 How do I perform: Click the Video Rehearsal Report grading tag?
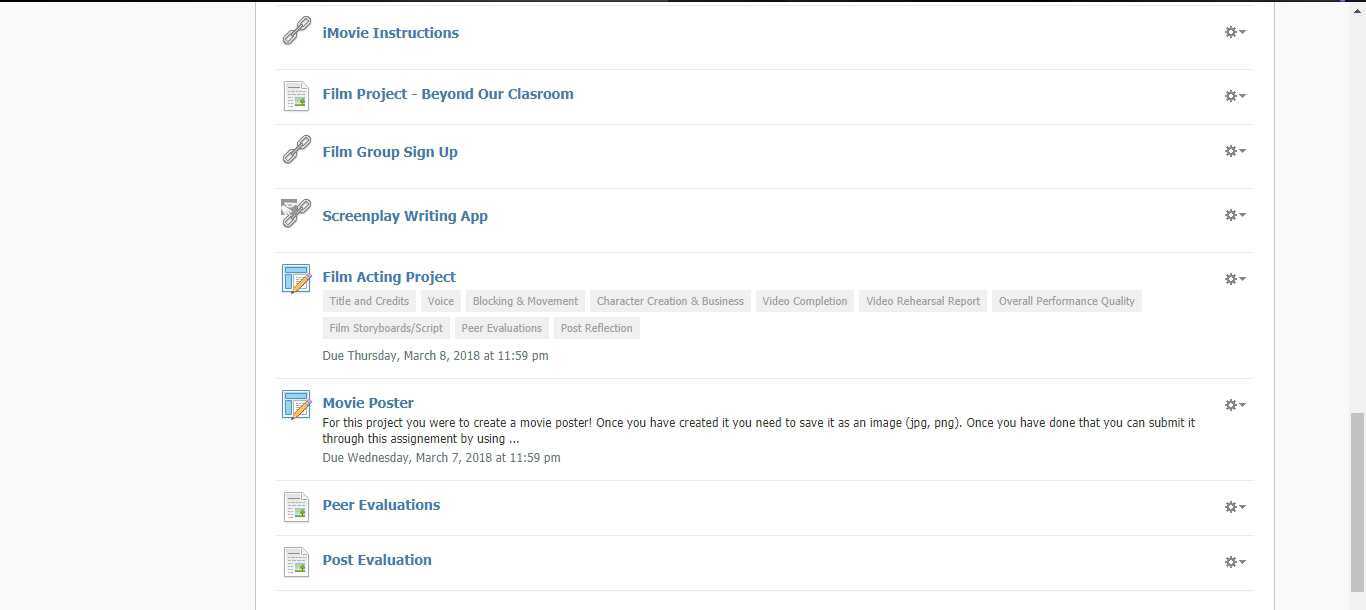pyautogui.click(x=922, y=301)
